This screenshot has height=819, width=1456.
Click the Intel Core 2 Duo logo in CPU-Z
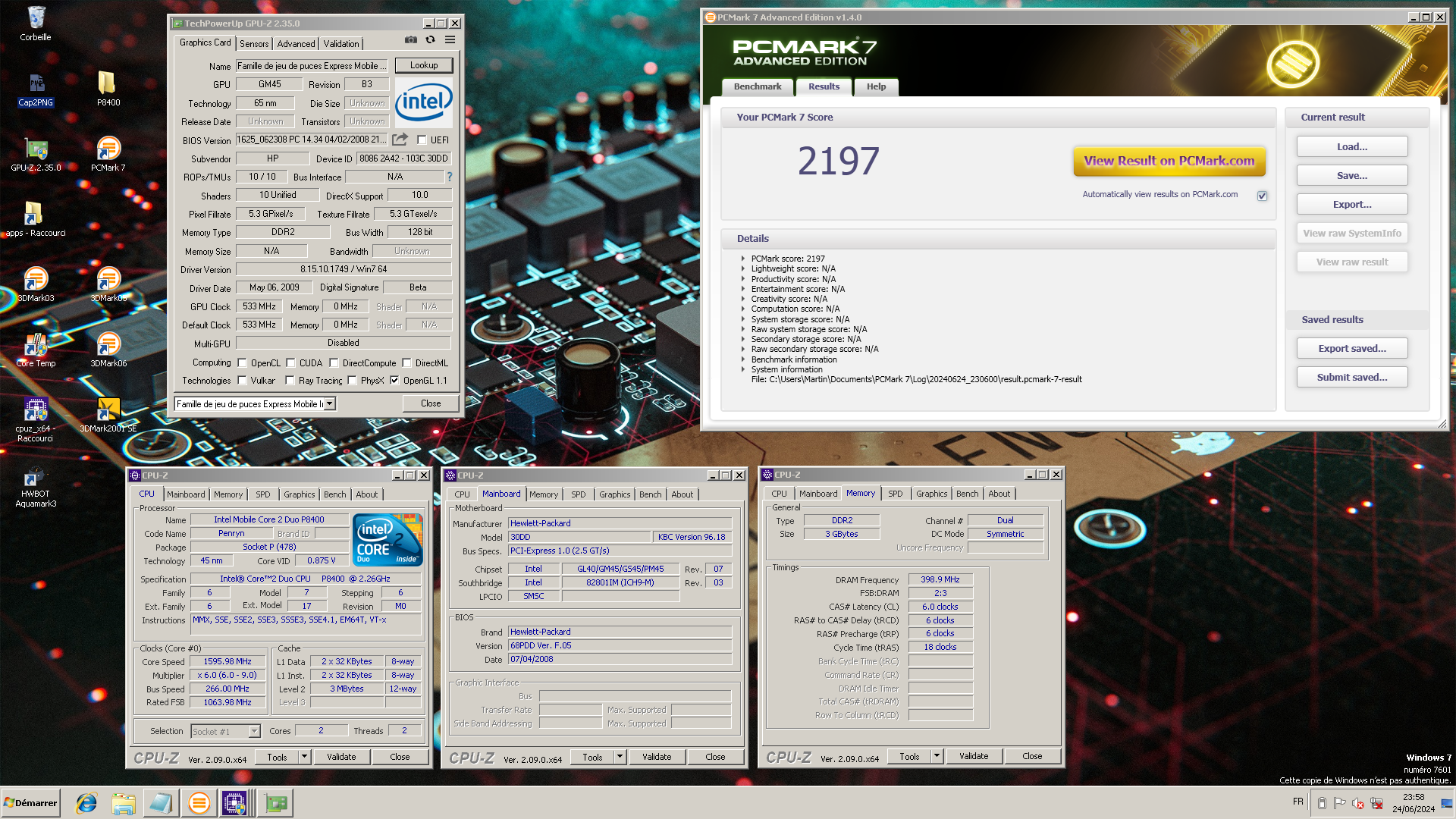389,539
